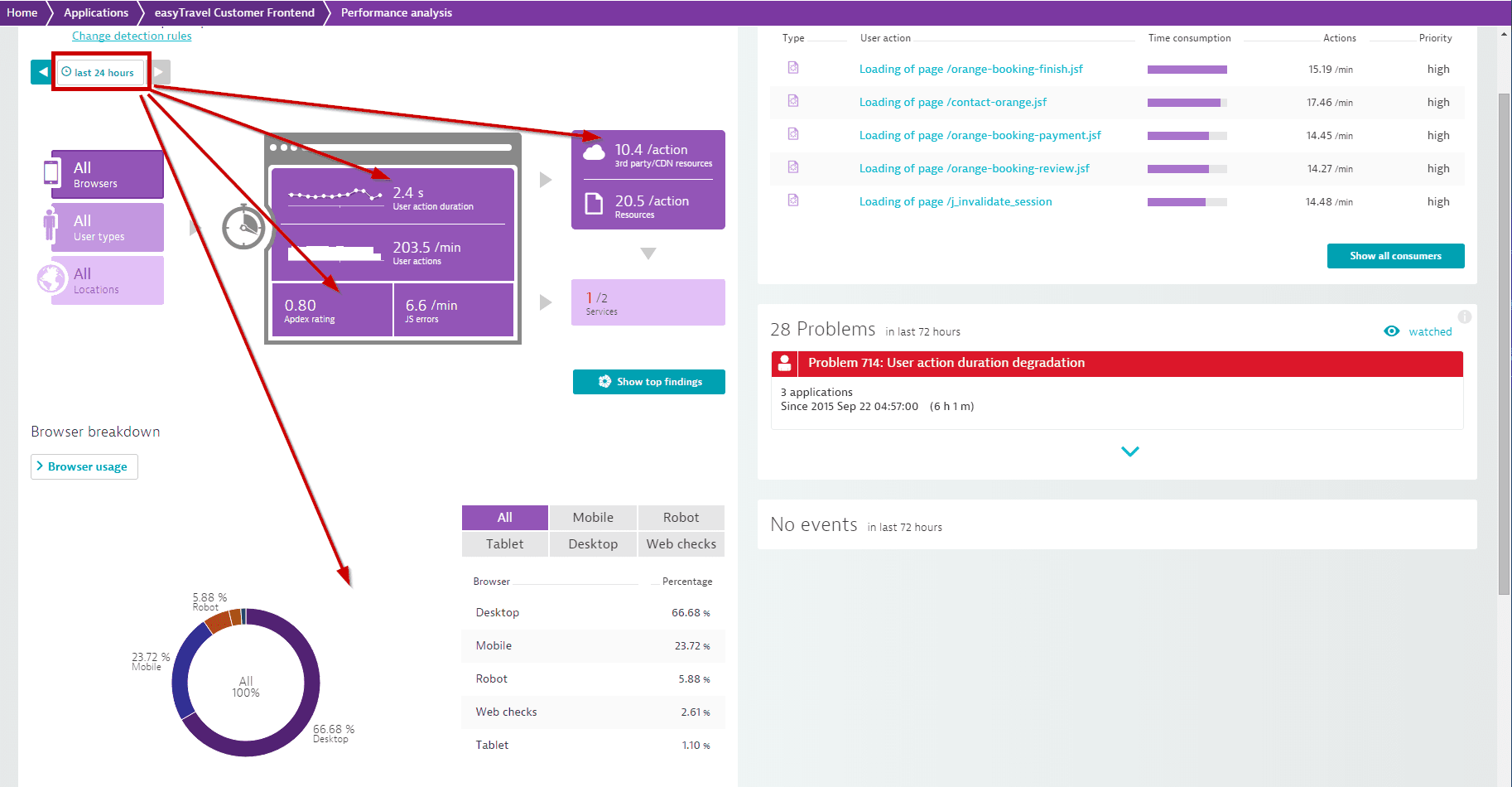
Task: Click the info icon in Problems panel
Action: pos(1465,316)
